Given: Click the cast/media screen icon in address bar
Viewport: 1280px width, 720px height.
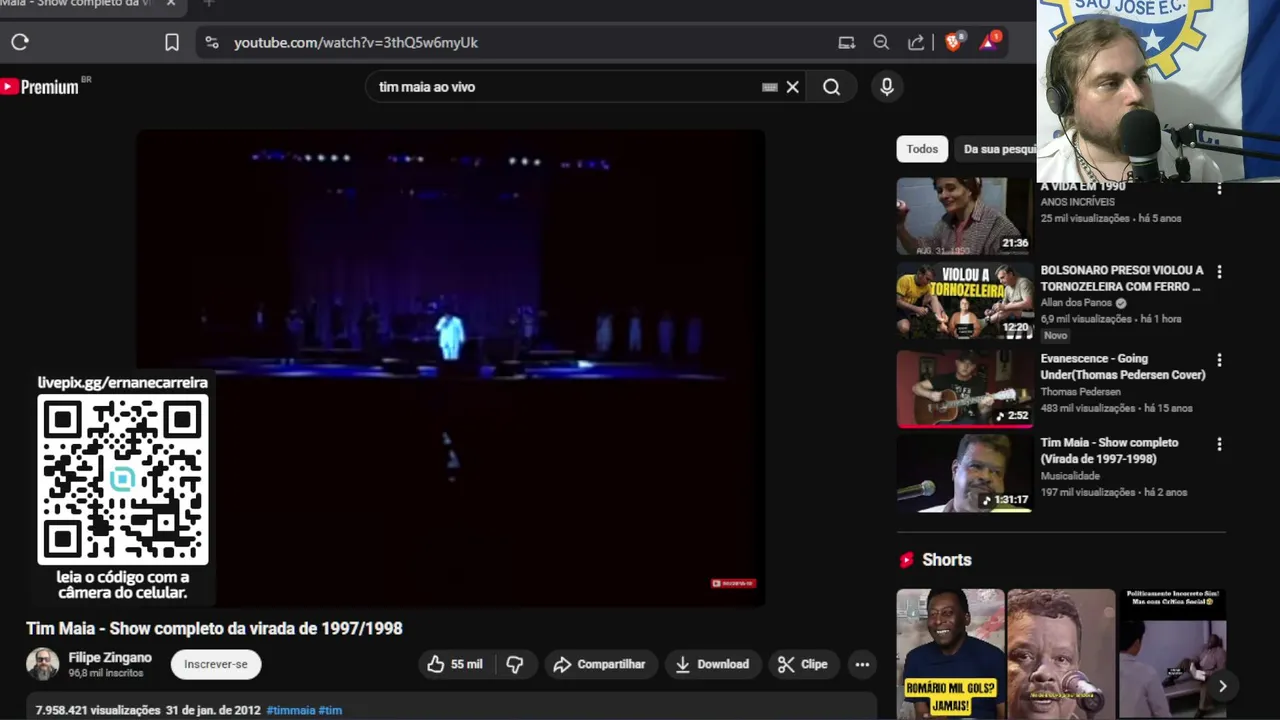Looking at the screenshot, I should coord(847,42).
